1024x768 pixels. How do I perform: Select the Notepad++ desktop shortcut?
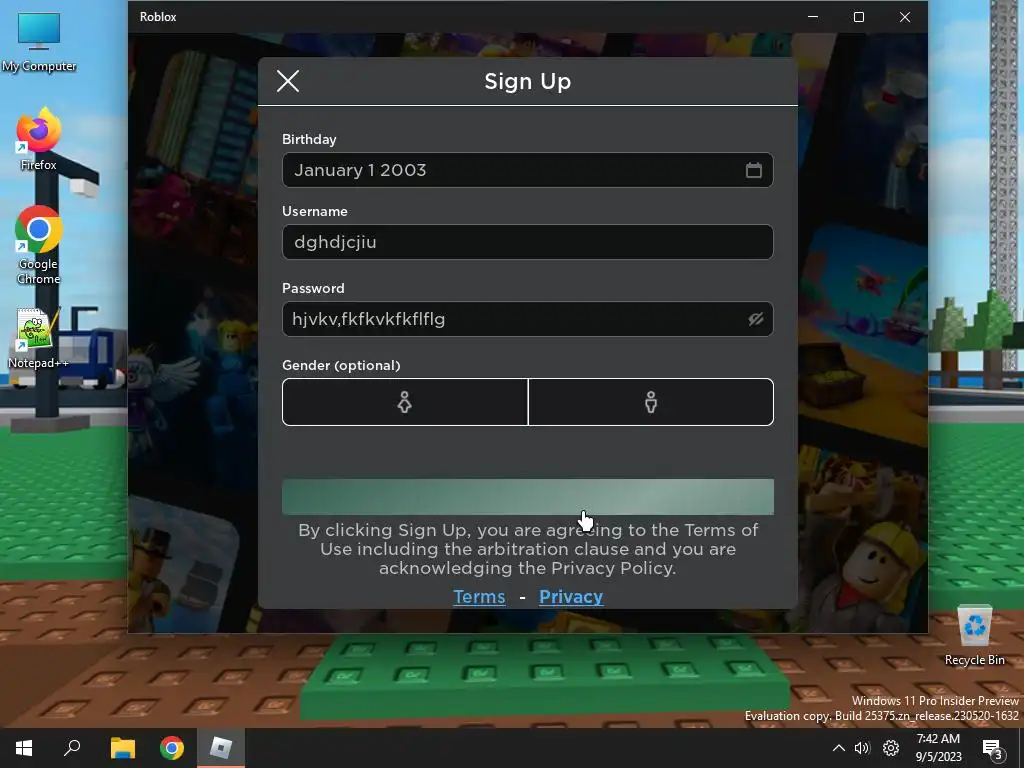39,338
